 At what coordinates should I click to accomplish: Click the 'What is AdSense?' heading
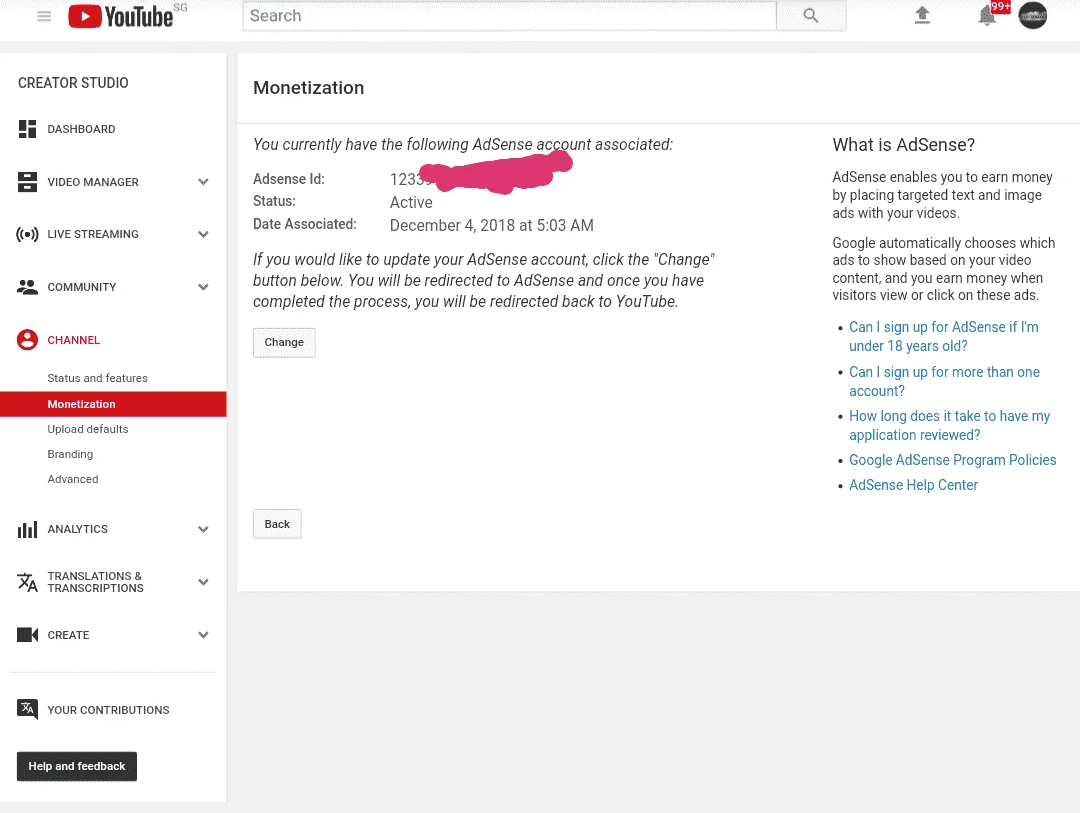click(x=904, y=145)
